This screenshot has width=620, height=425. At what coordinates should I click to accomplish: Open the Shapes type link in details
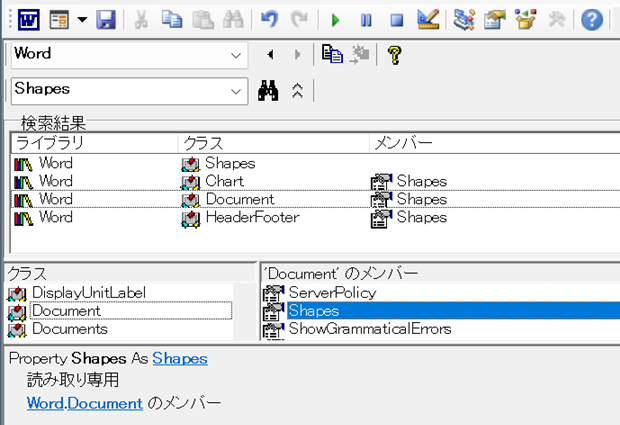click(x=180, y=359)
